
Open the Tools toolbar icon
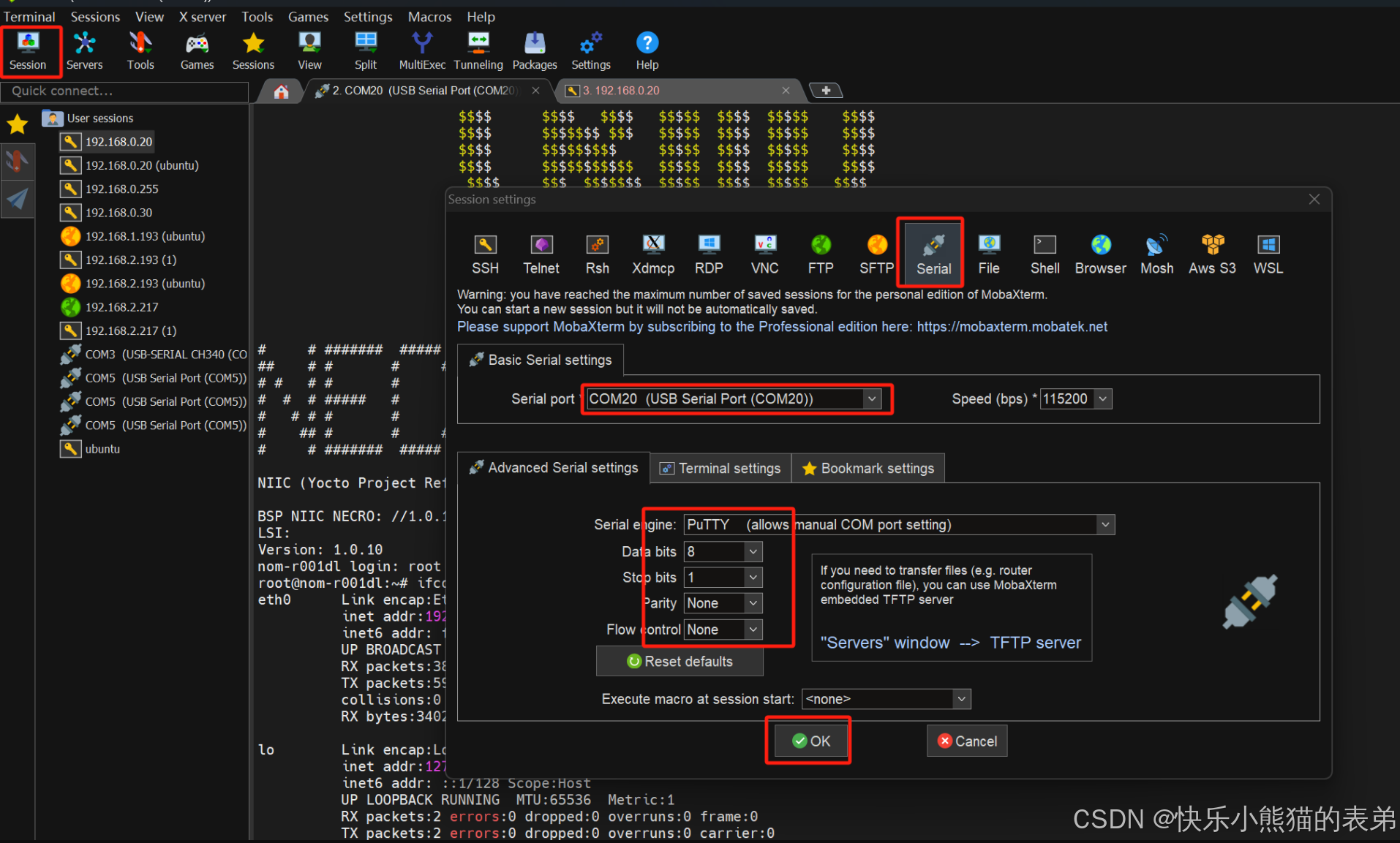click(140, 51)
